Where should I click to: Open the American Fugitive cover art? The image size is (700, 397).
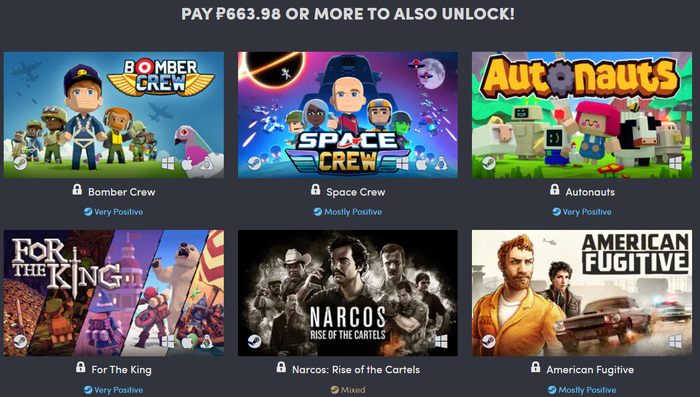(x=582, y=293)
